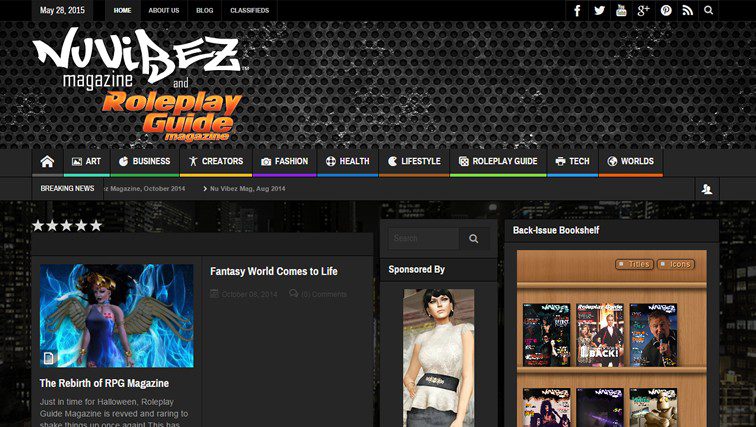Focus the sidebar Search input field

[x=424, y=239]
